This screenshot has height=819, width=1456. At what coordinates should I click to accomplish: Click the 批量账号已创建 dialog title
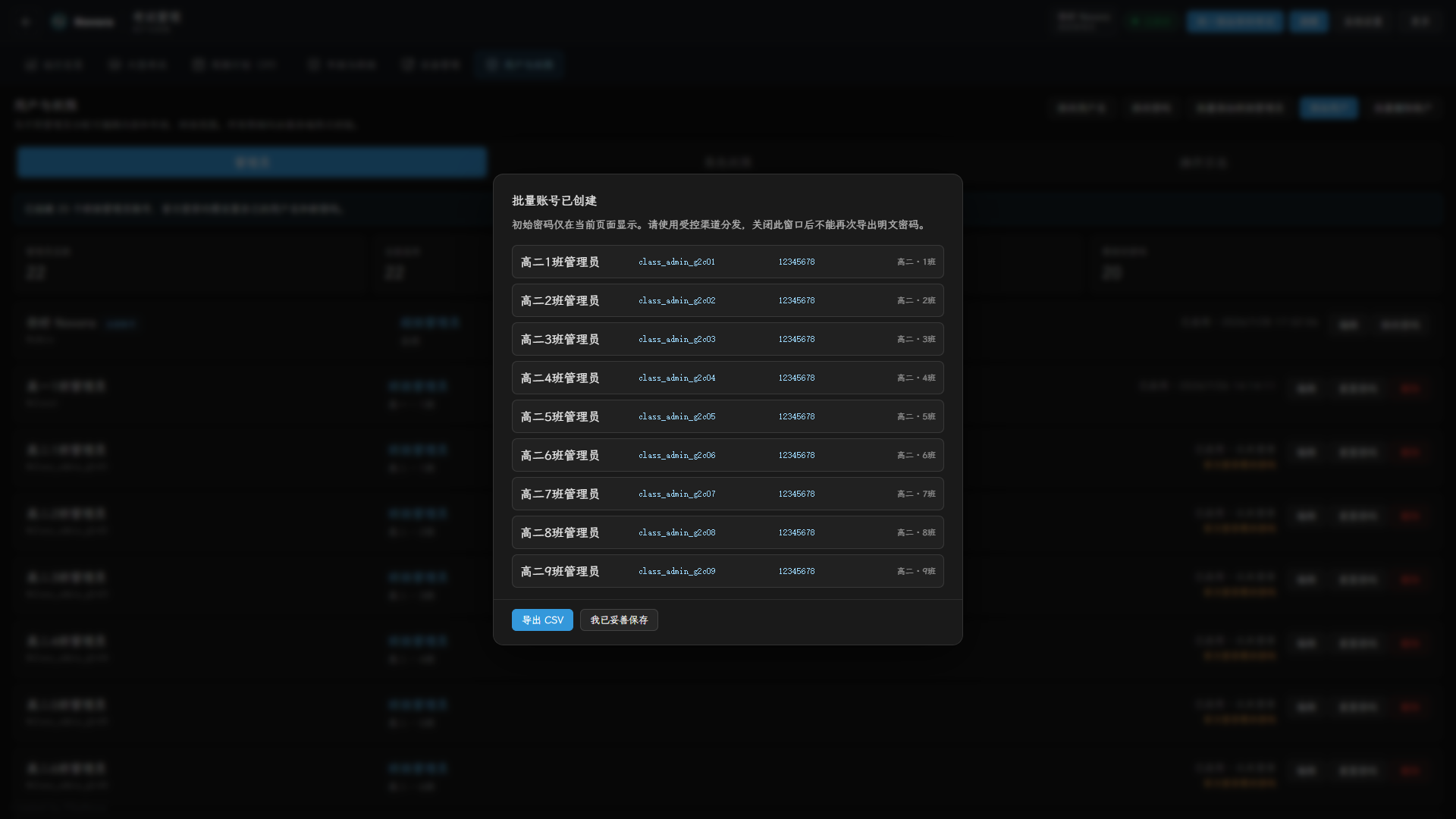(554, 200)
